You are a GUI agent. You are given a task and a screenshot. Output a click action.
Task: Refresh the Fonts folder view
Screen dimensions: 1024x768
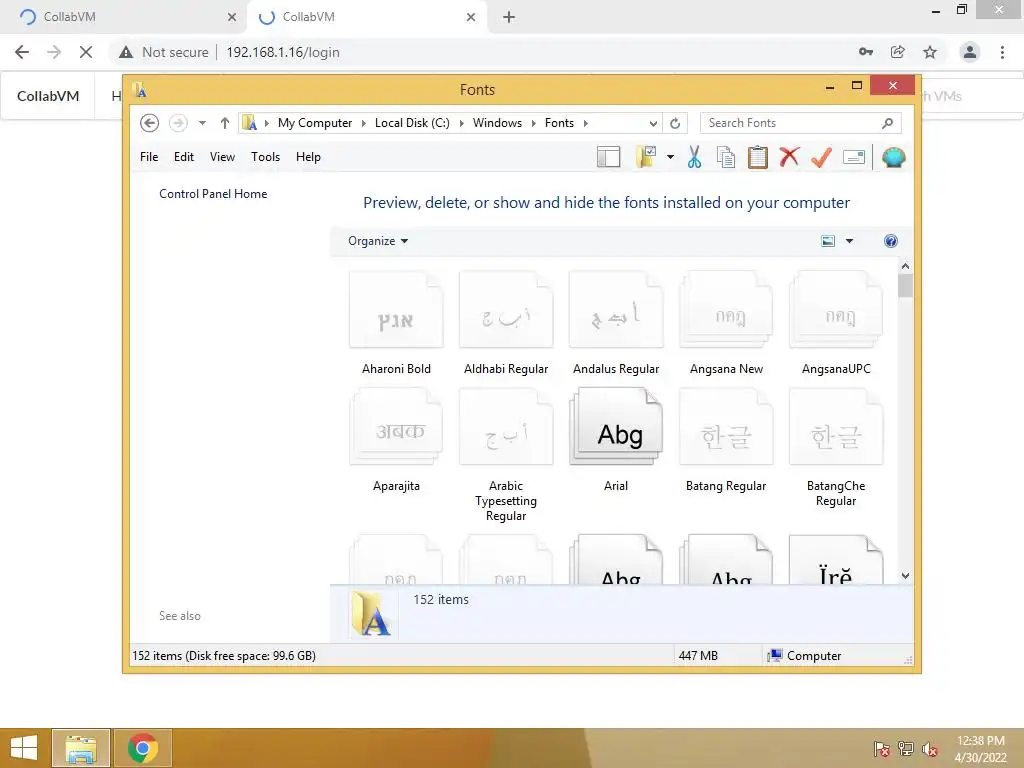tap(675, 123)
